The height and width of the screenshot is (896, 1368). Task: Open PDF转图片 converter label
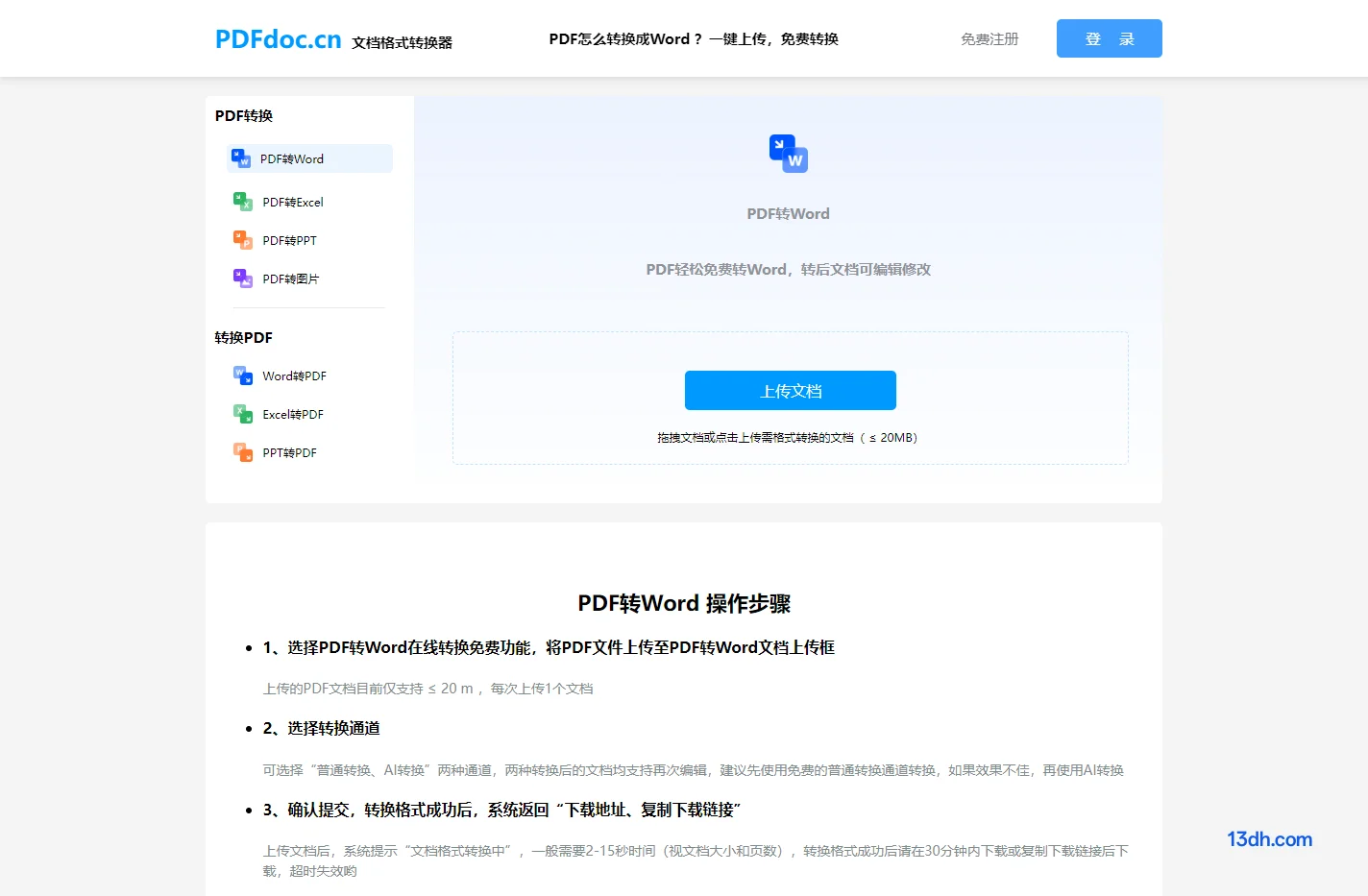click(x=291, y=279)
